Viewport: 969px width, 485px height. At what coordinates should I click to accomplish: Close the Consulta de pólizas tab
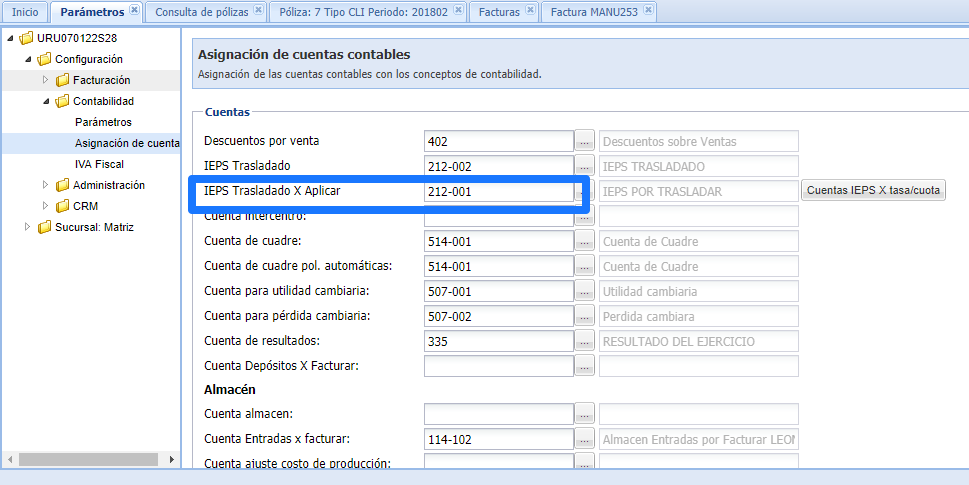pyautogui.click(x=258, y=11)
